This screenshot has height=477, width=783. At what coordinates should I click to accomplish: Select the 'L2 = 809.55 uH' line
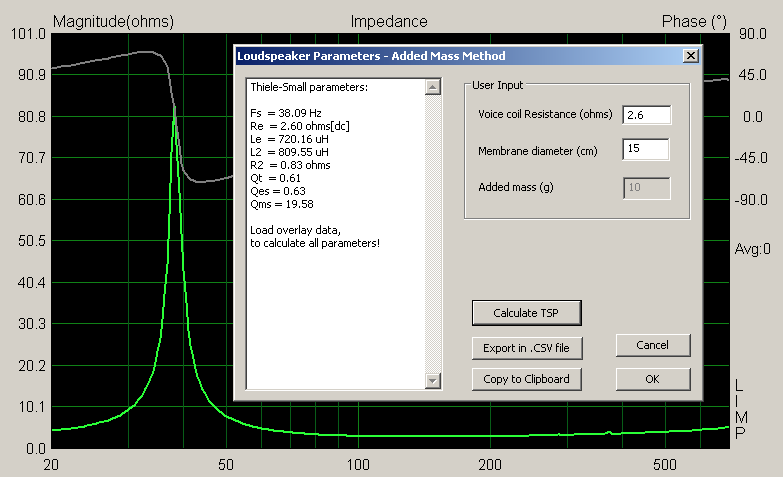click(x=289, y=152)
